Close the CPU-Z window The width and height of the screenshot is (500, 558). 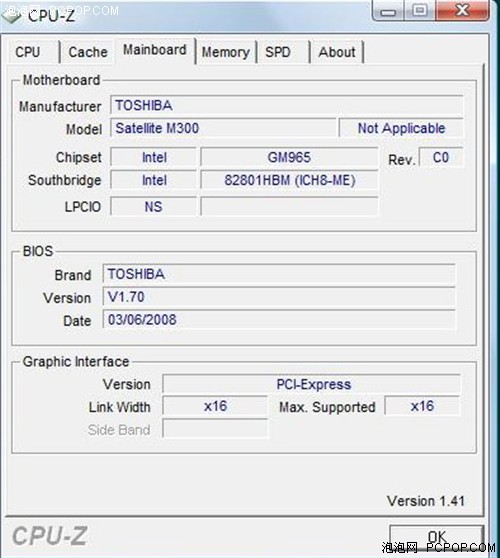point(462,11)
